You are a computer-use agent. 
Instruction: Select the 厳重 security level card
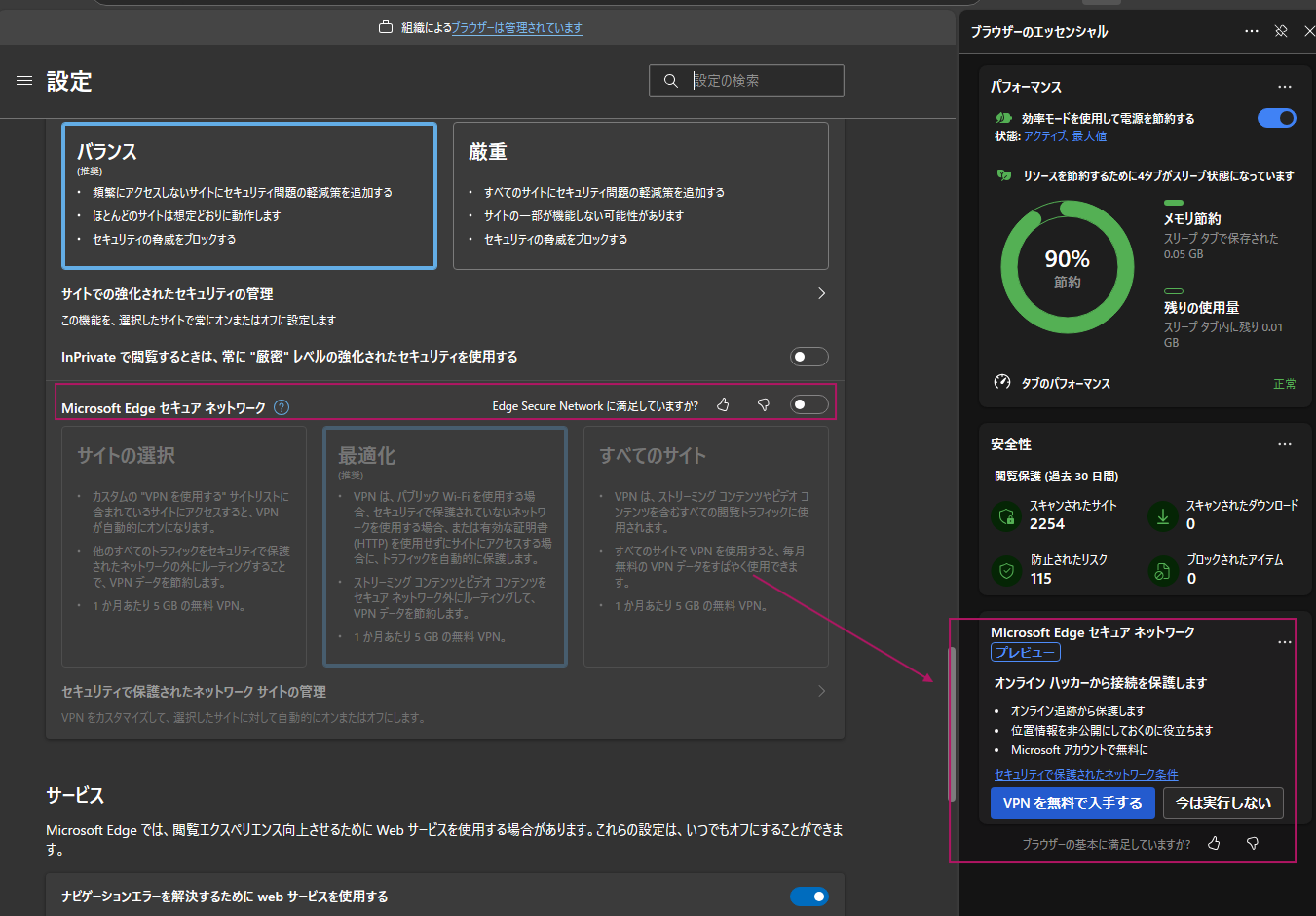tap(641, 195)
